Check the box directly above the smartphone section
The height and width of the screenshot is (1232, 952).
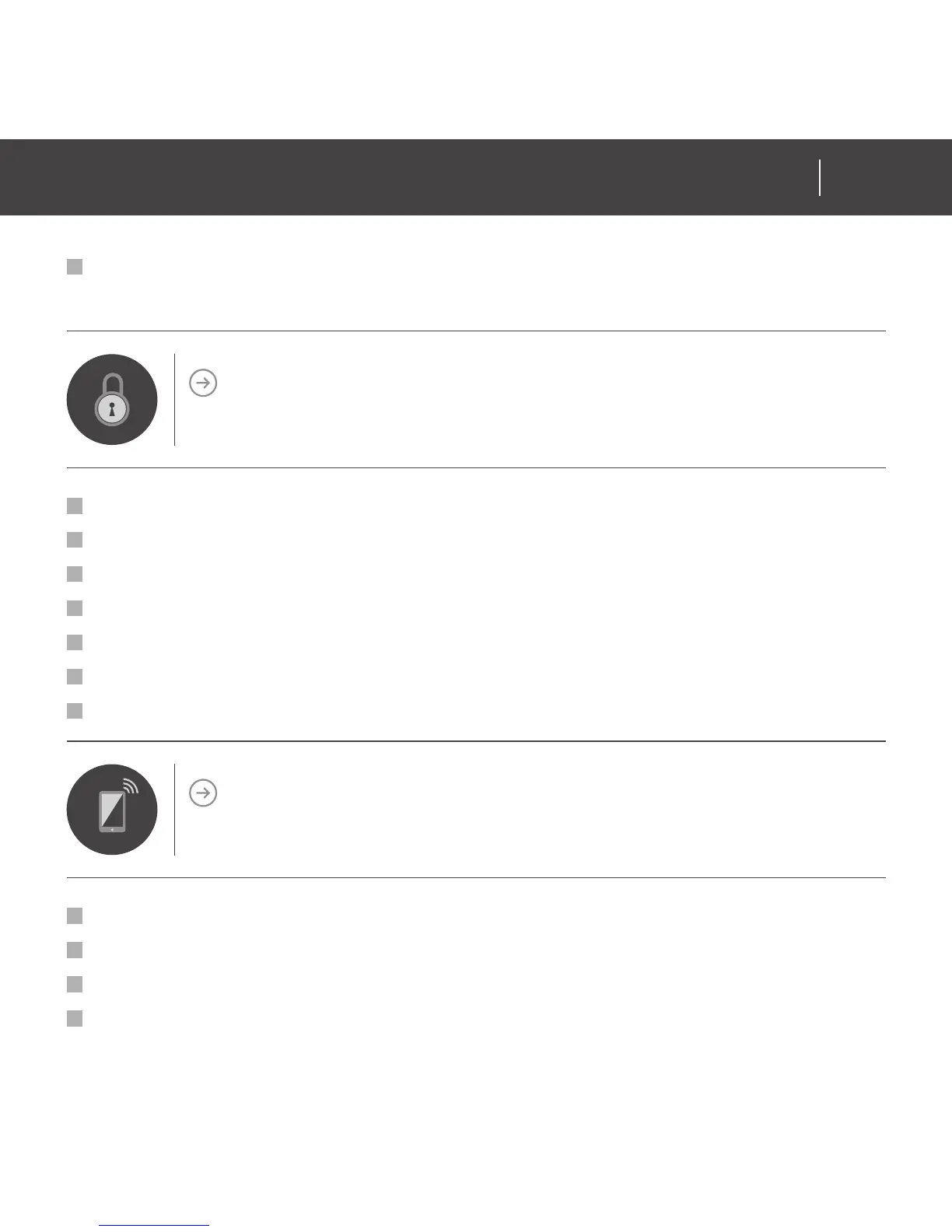75,711
